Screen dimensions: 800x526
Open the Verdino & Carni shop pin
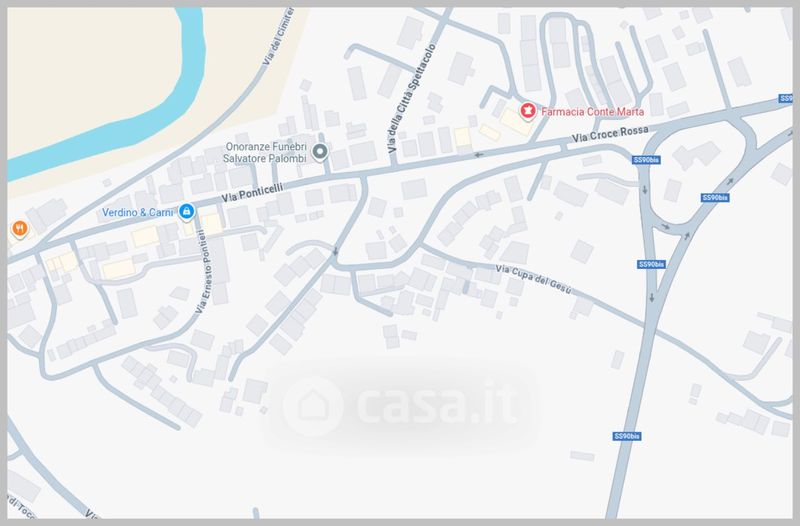(187, 211)
